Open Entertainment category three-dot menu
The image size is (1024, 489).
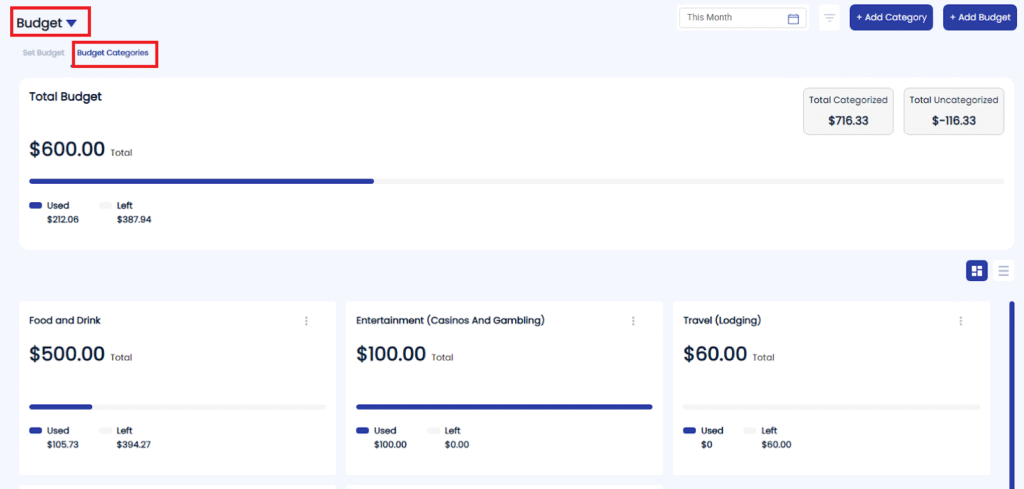point(633,321)
